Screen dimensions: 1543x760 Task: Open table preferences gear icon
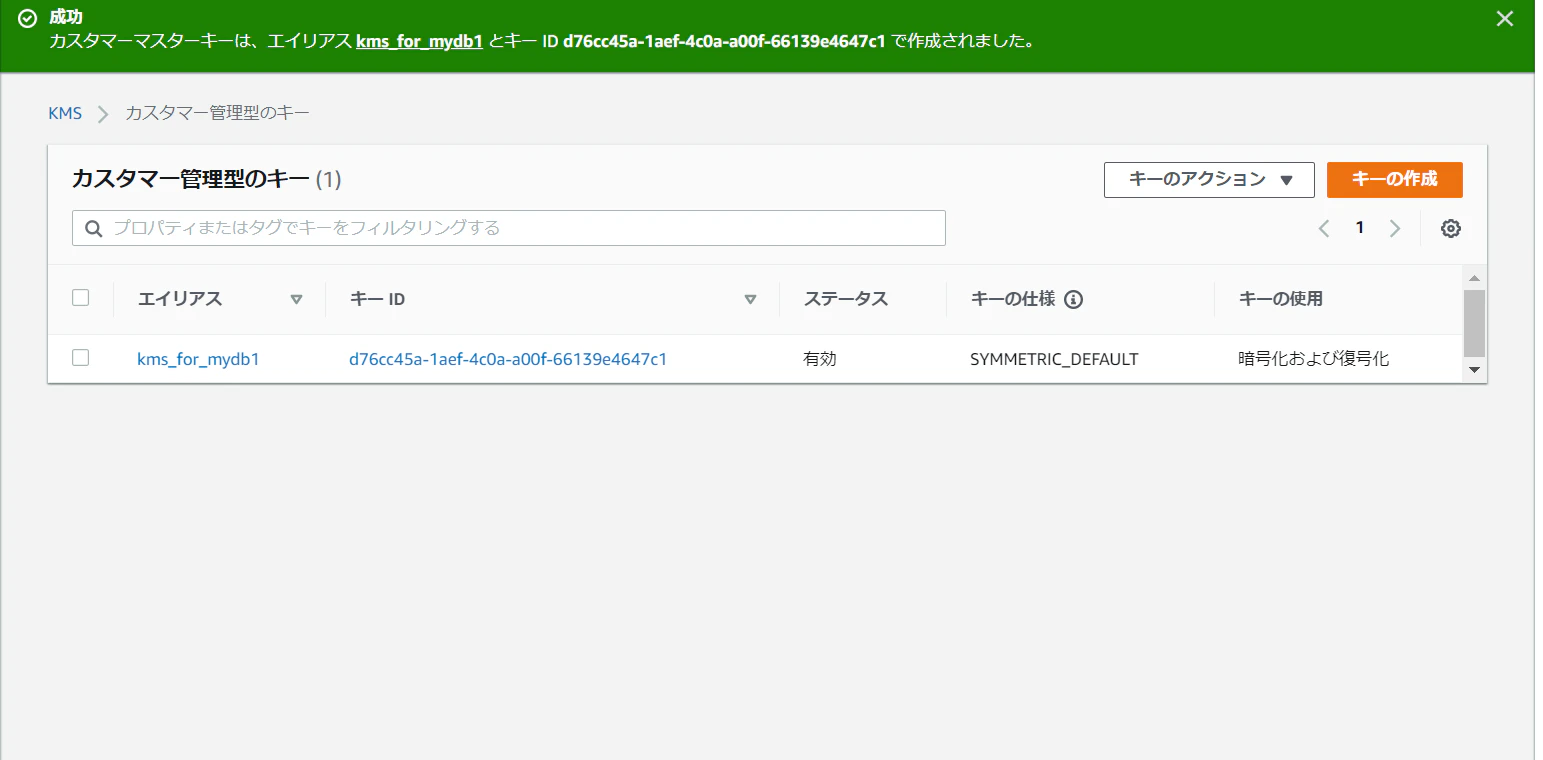click(x=1450, y=228)
